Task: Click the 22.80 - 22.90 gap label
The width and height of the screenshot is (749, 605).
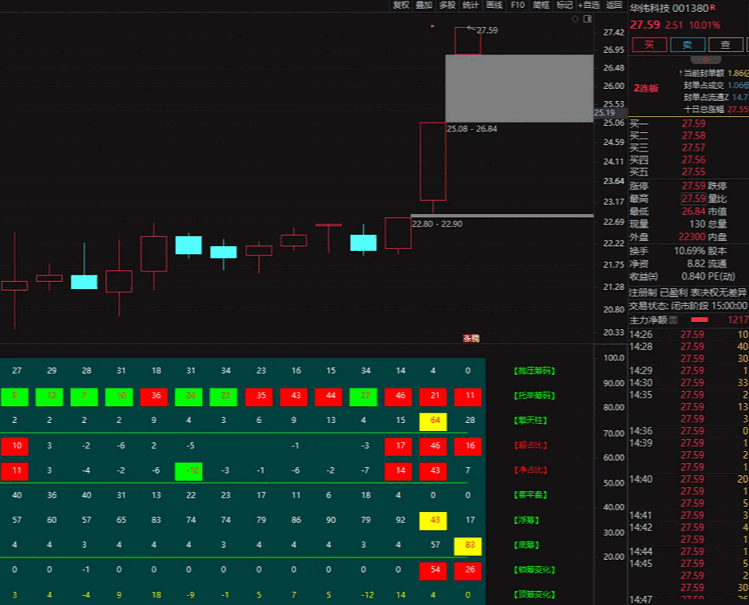Action: coord(437,224)
